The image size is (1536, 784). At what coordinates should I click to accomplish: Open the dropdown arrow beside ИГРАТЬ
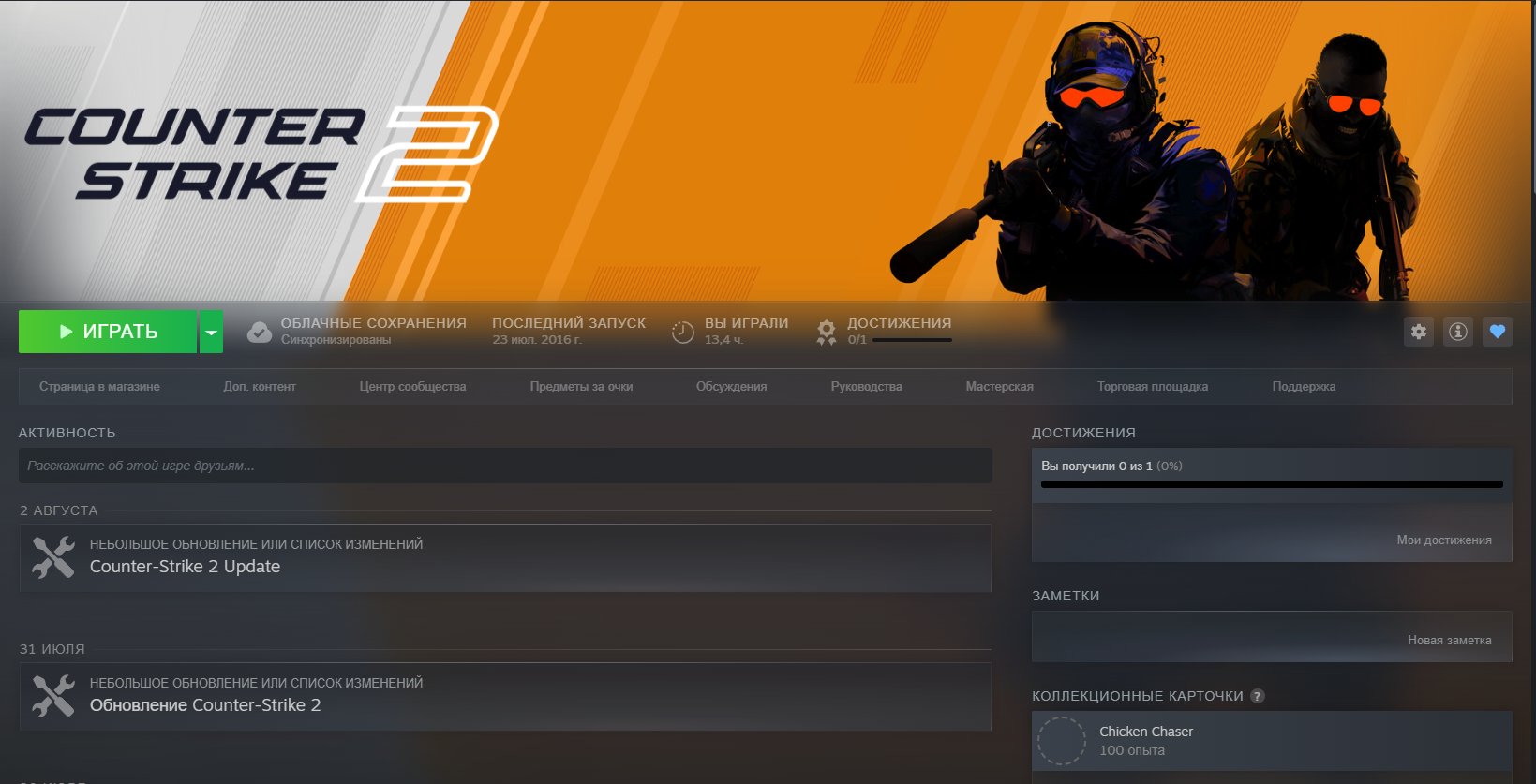(x=212, y=332)
